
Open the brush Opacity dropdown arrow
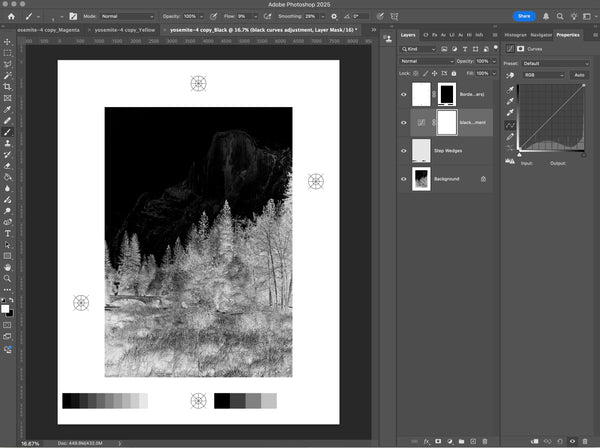coord(201,16)
